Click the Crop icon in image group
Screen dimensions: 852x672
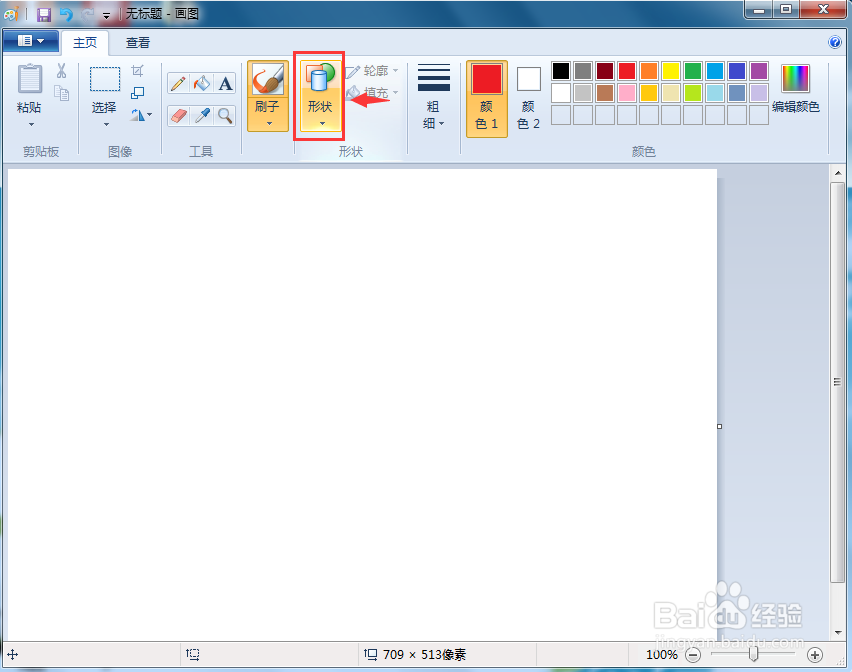(137, 71)
